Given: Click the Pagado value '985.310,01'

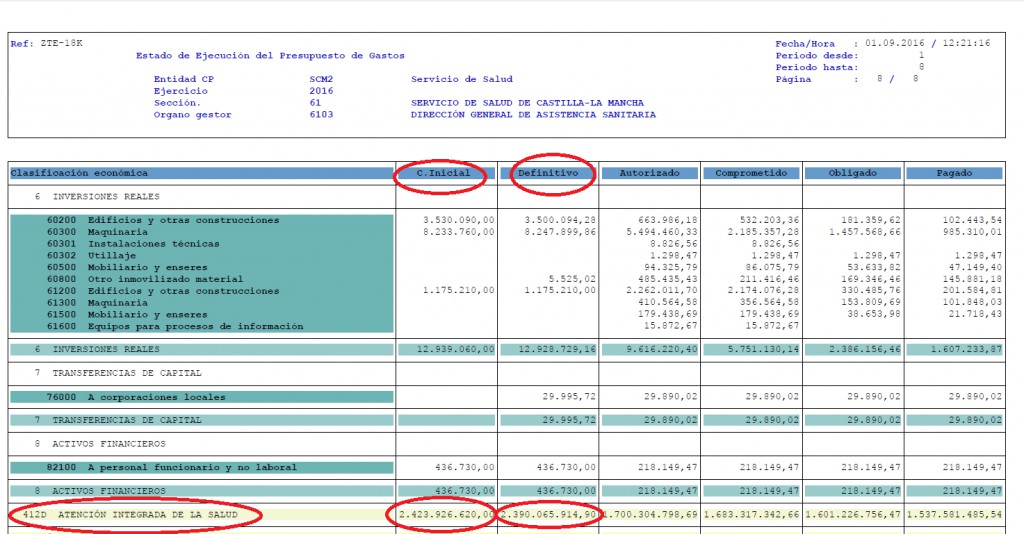Looking at the screenshot, I should click(972, 232).
